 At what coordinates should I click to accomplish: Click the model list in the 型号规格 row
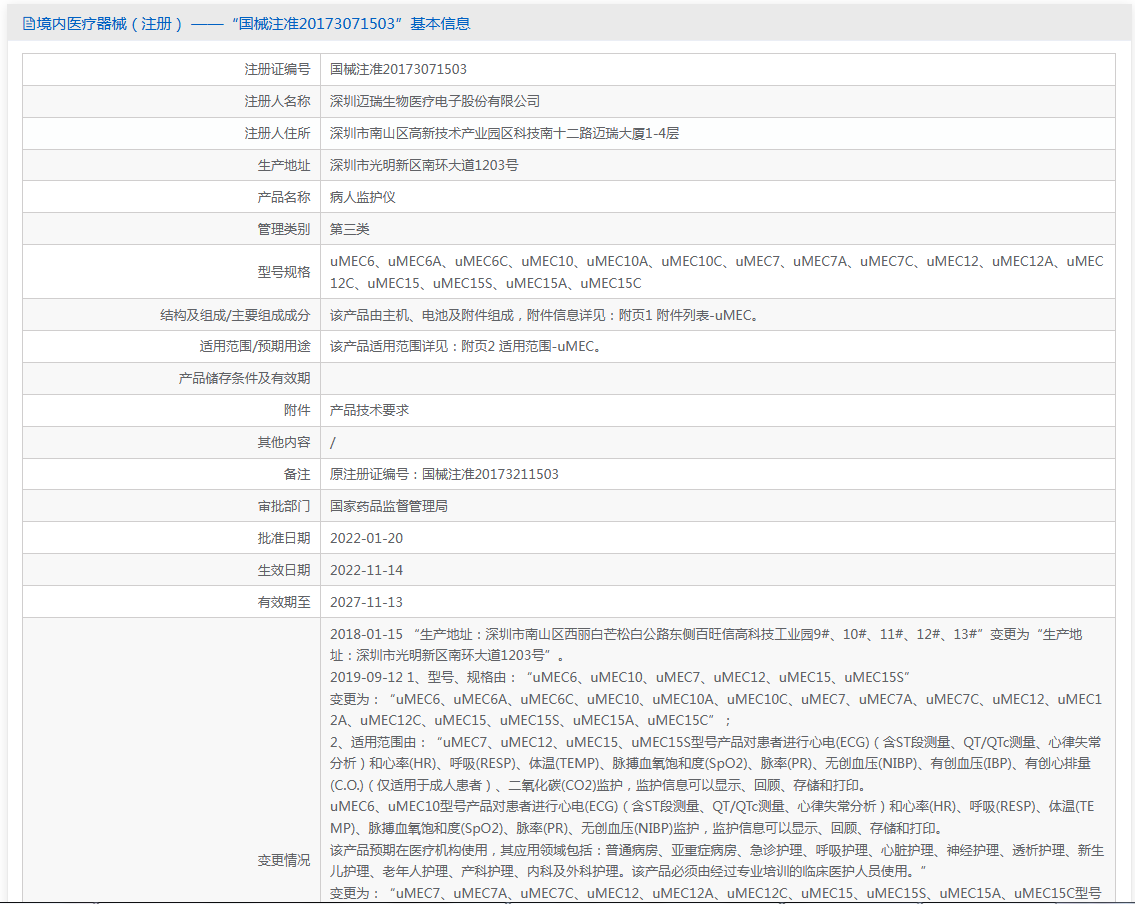[x=717, y=272]
